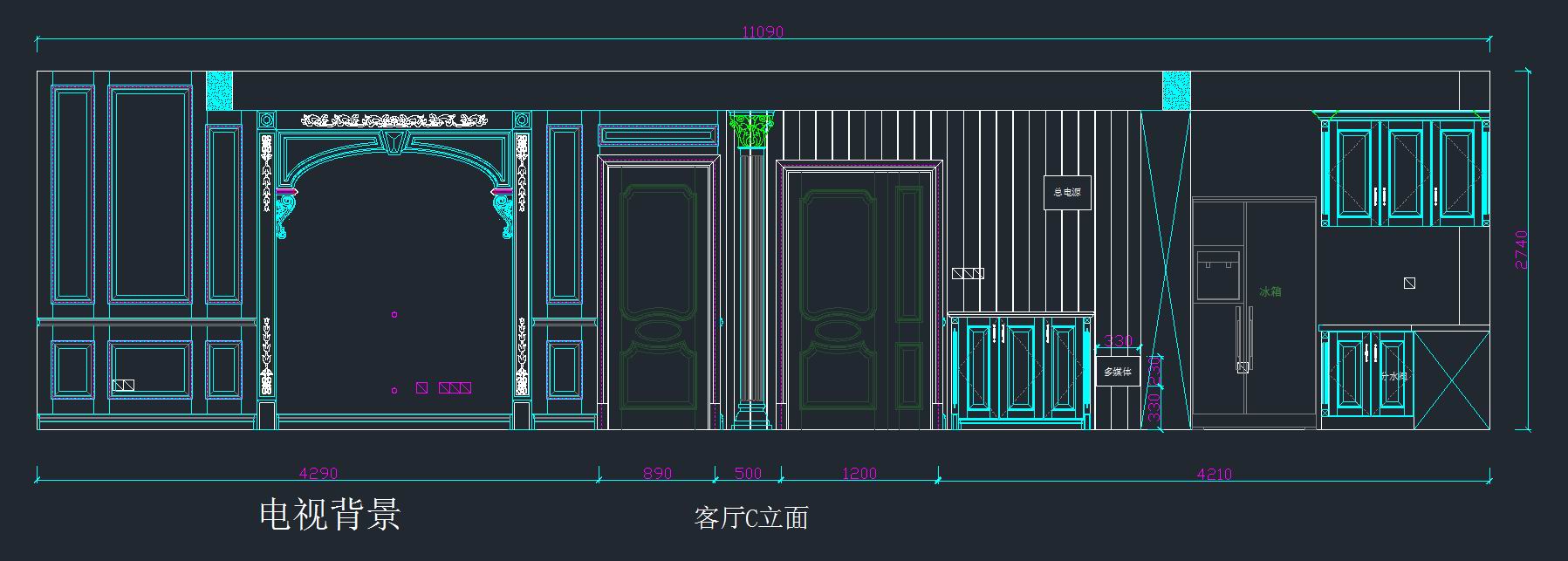The width and height of the screenshot is (1568, 561).
Task: Select the 分水阀 label on lower cabinet
Action: click(x=1393, y=377)
